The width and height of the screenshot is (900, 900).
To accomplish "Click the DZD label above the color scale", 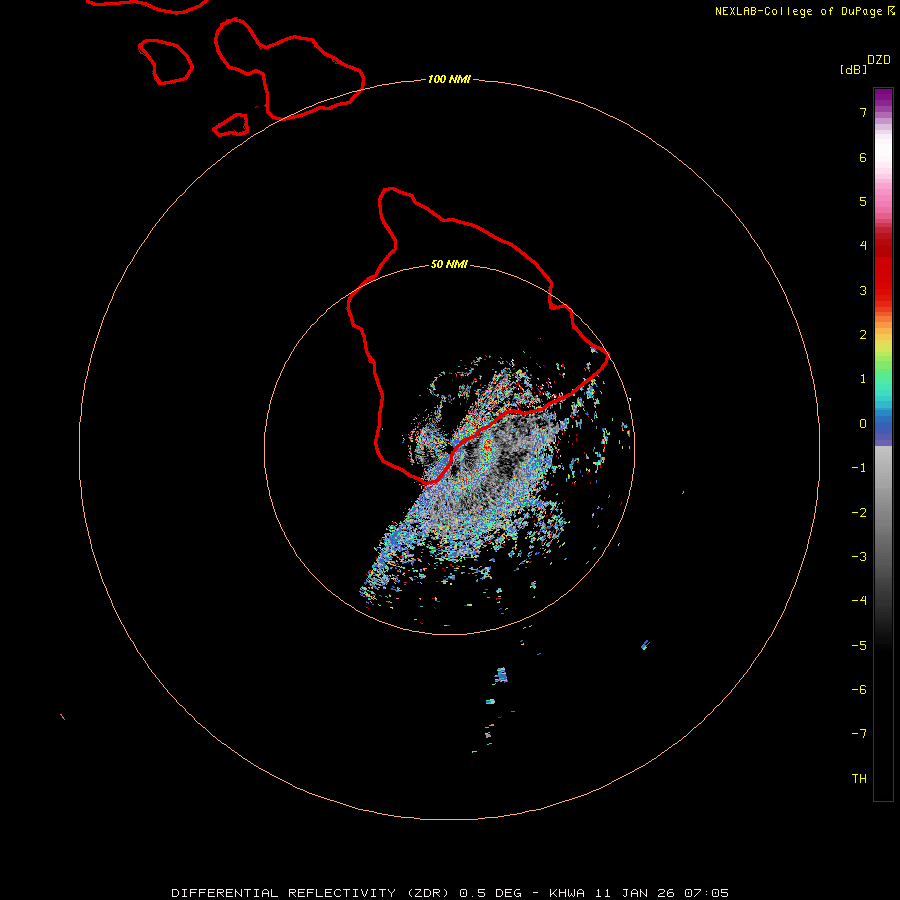I will click(879, 60).
